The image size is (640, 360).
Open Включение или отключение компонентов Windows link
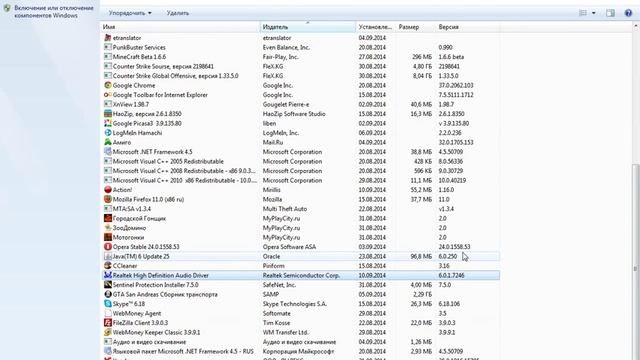[x=54, y=11]
